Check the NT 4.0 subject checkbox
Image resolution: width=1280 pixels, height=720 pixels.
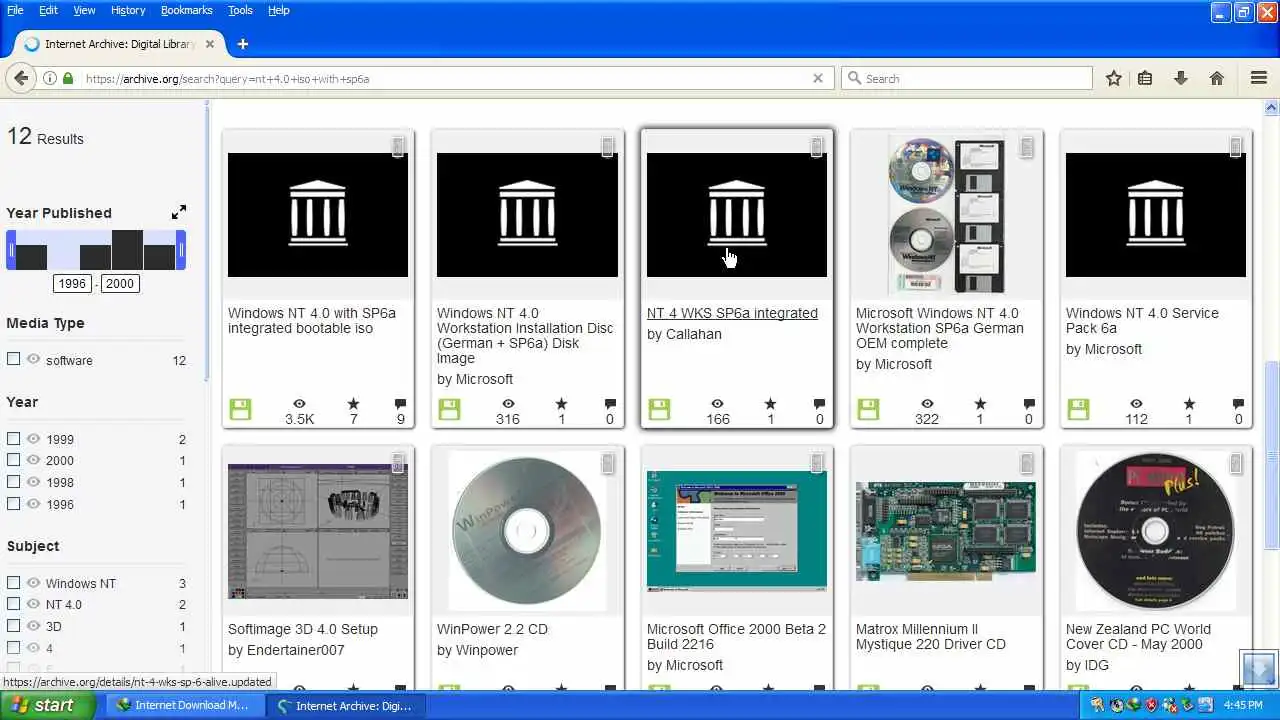coord(13,604)
